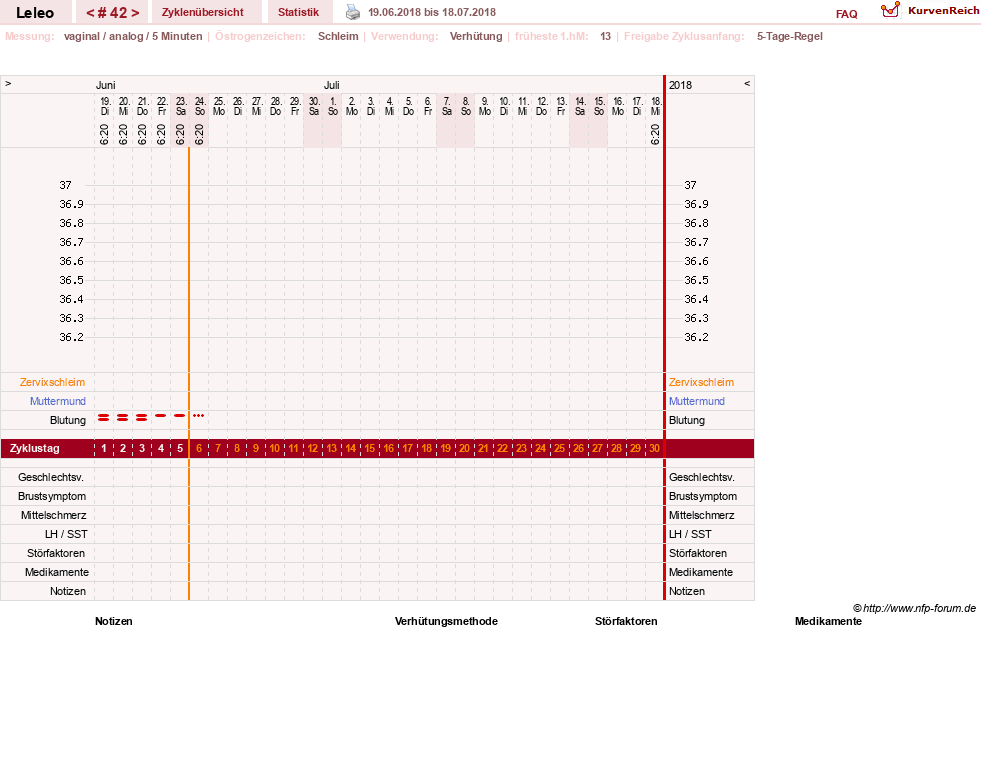Viewport: 981px width, 780px height.
Task: Click the Leleo user name tab
Action: click(35, 13)
